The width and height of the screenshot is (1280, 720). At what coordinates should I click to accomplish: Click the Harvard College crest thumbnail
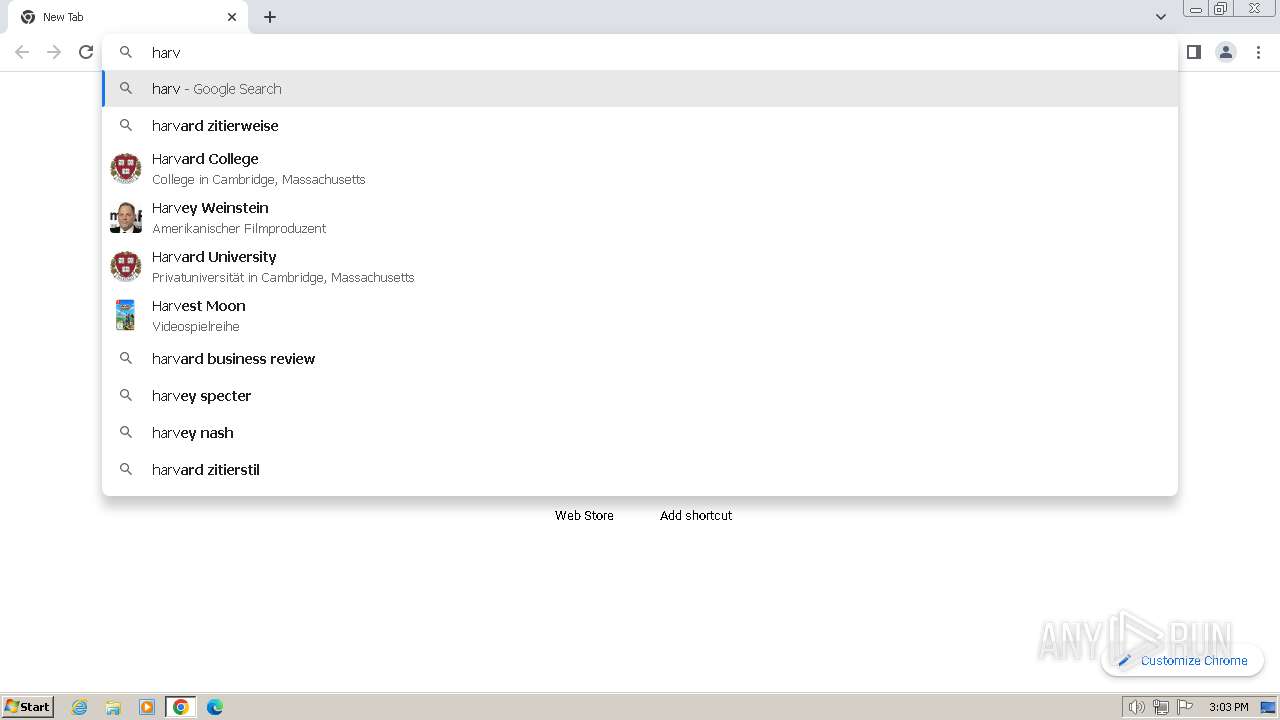coord(126,168)
